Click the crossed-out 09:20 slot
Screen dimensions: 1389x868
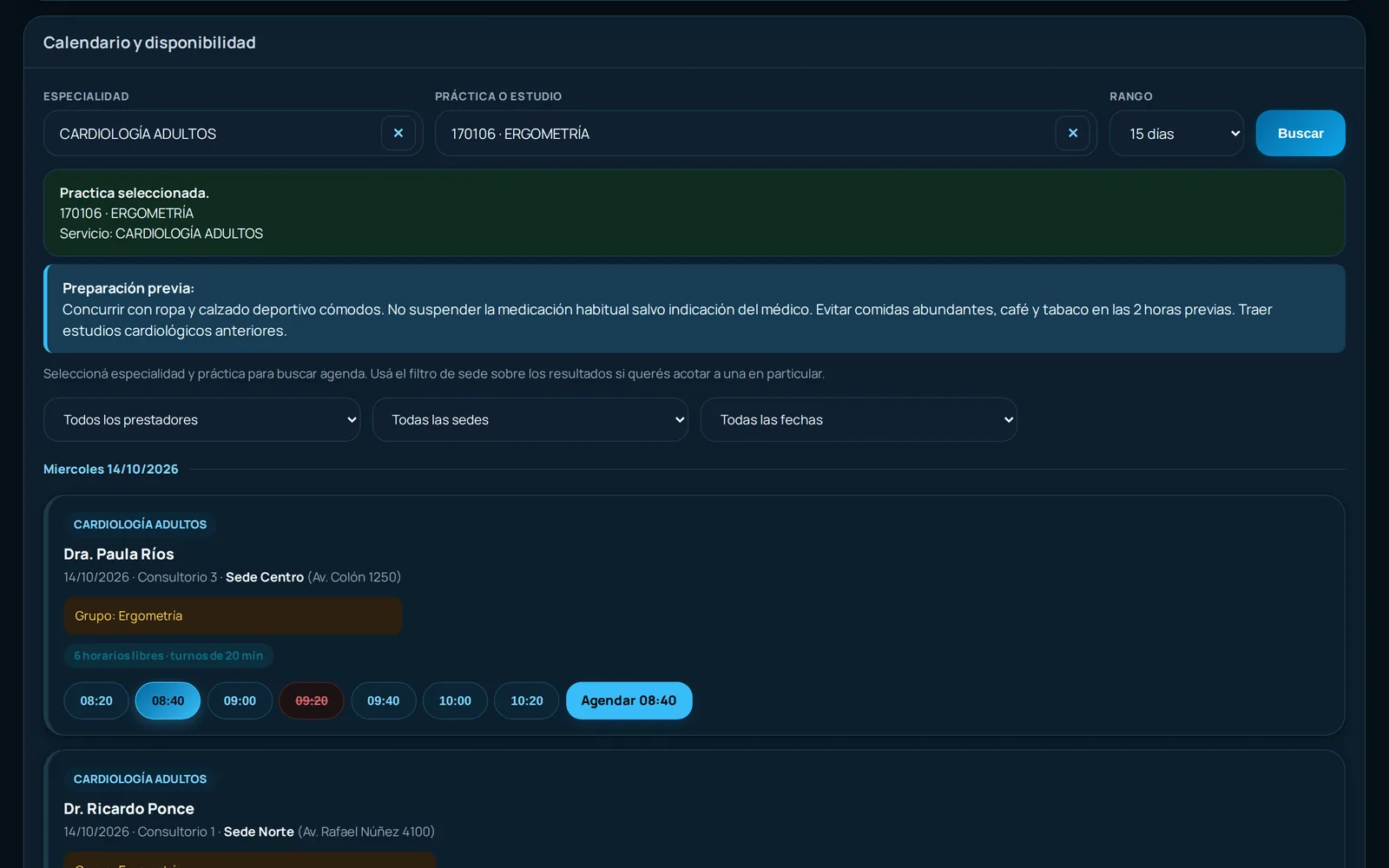[x=312, y=700]
